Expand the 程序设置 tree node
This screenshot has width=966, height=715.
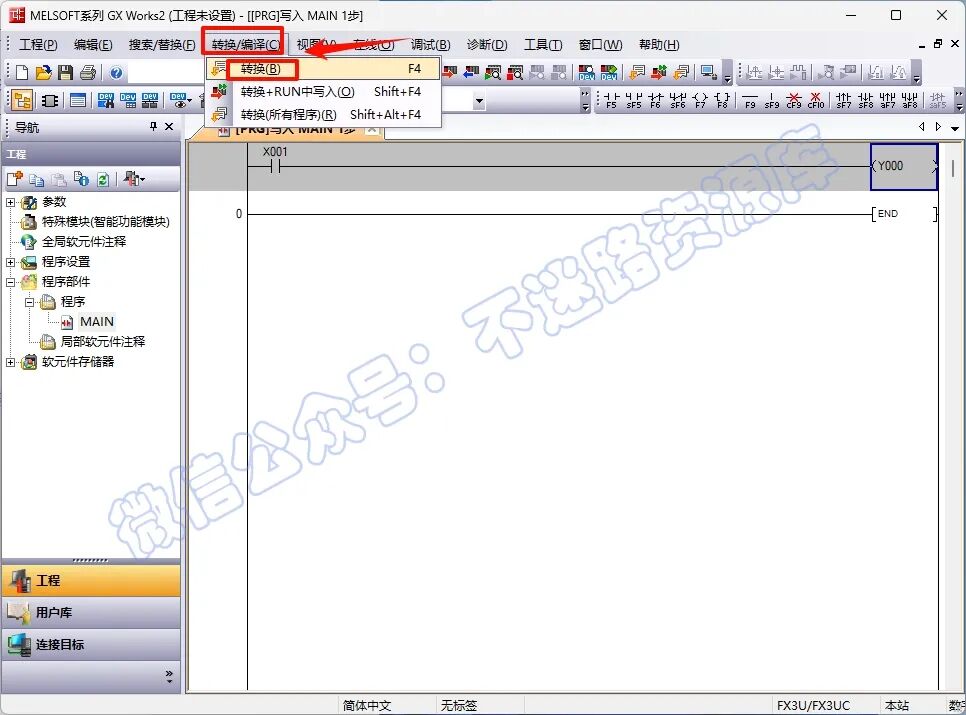[x=10, y=262]
